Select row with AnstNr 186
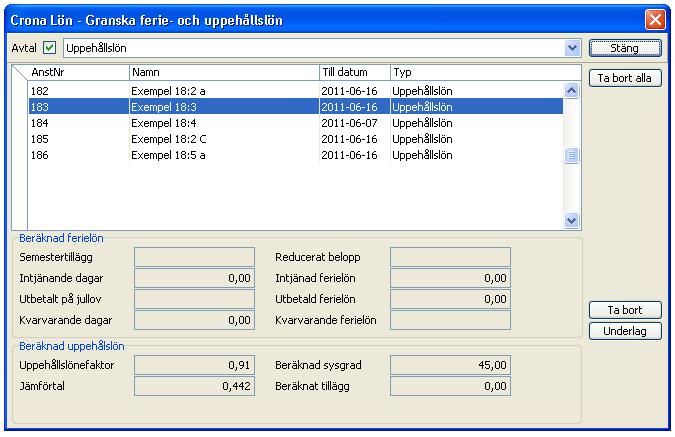This screenshot has height=437, width=675. (x=296, y=155)
